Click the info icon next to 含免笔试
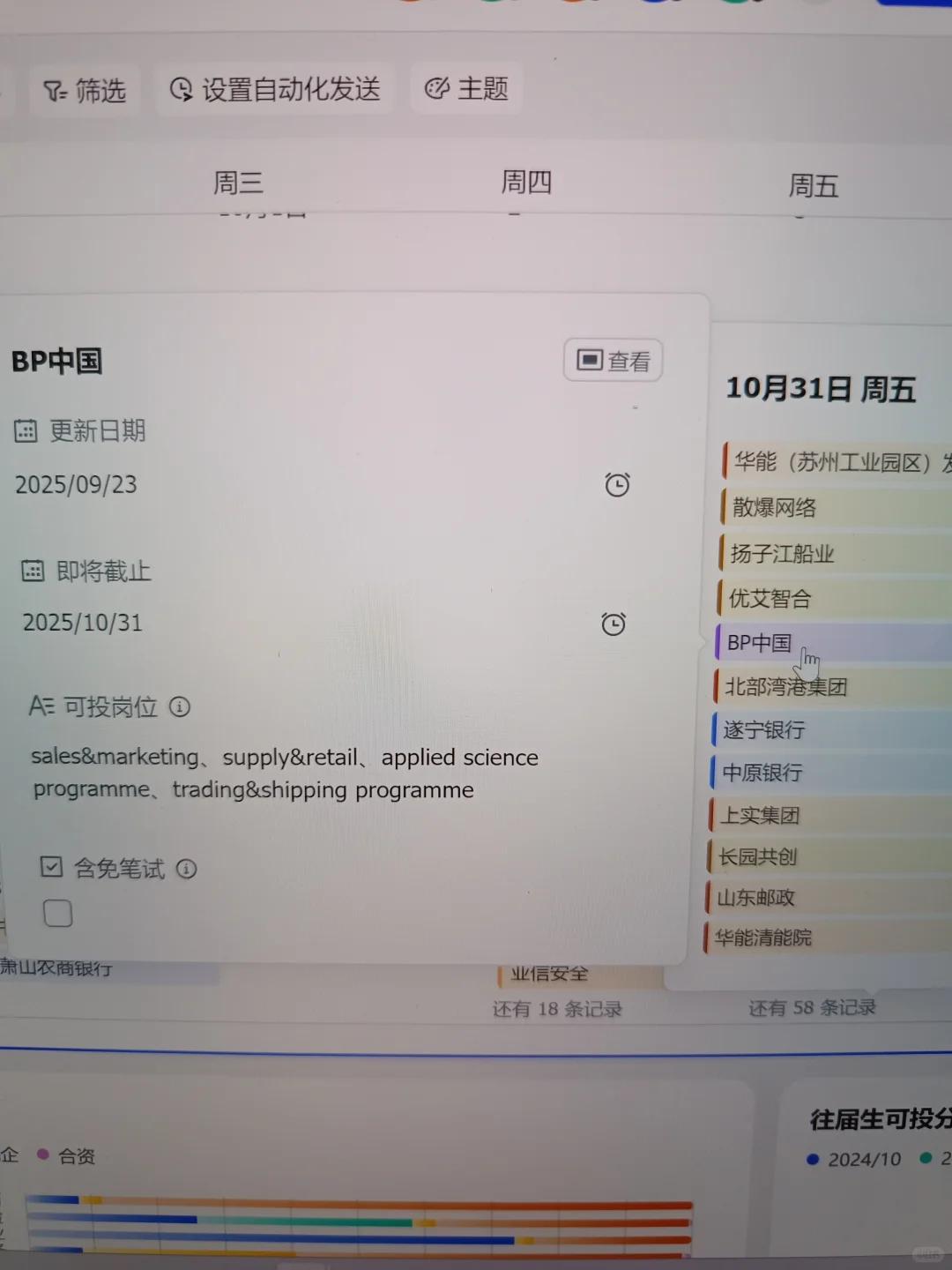Screen dimensions: 952x1270 point(186,869)
